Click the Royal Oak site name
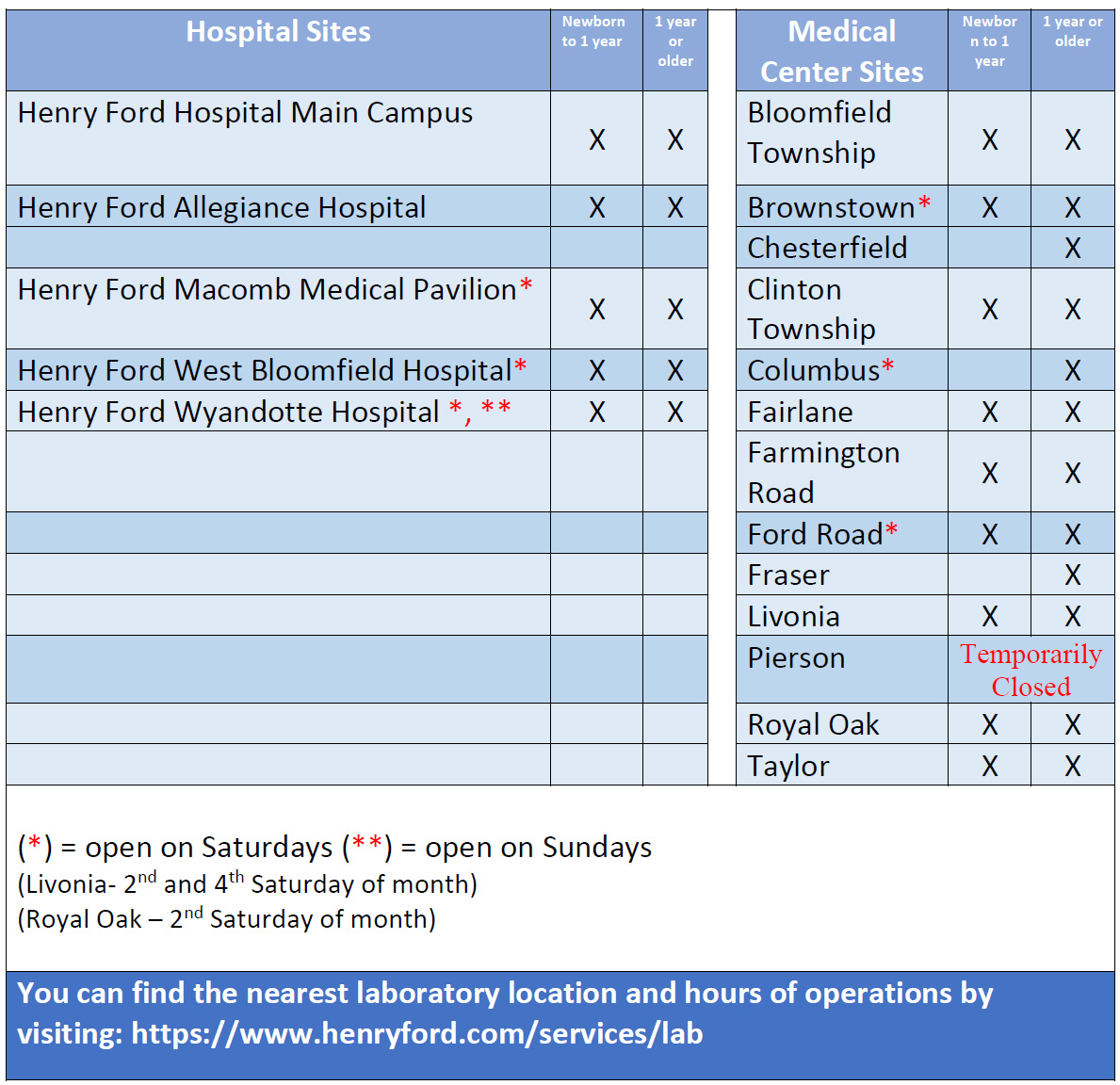The width and height of the screenshot is (1120, 1085). [813, 724]
